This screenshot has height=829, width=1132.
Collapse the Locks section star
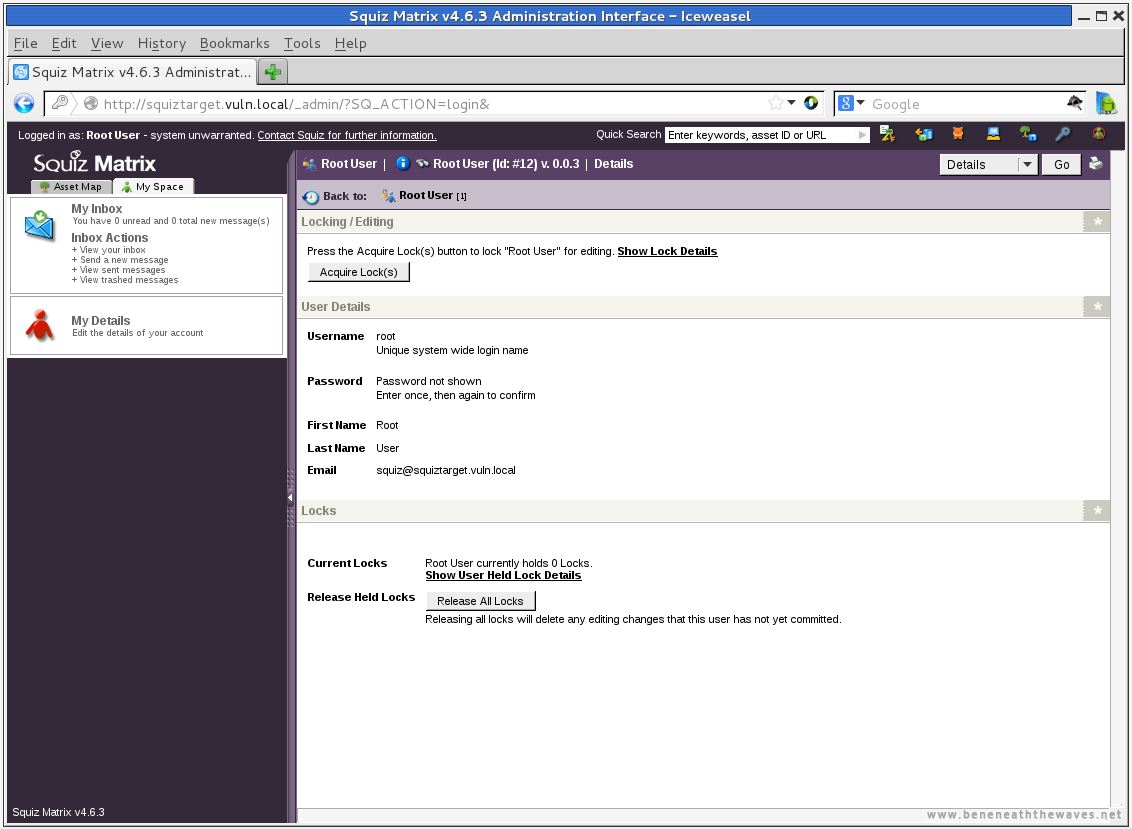tap(1097, 511)
